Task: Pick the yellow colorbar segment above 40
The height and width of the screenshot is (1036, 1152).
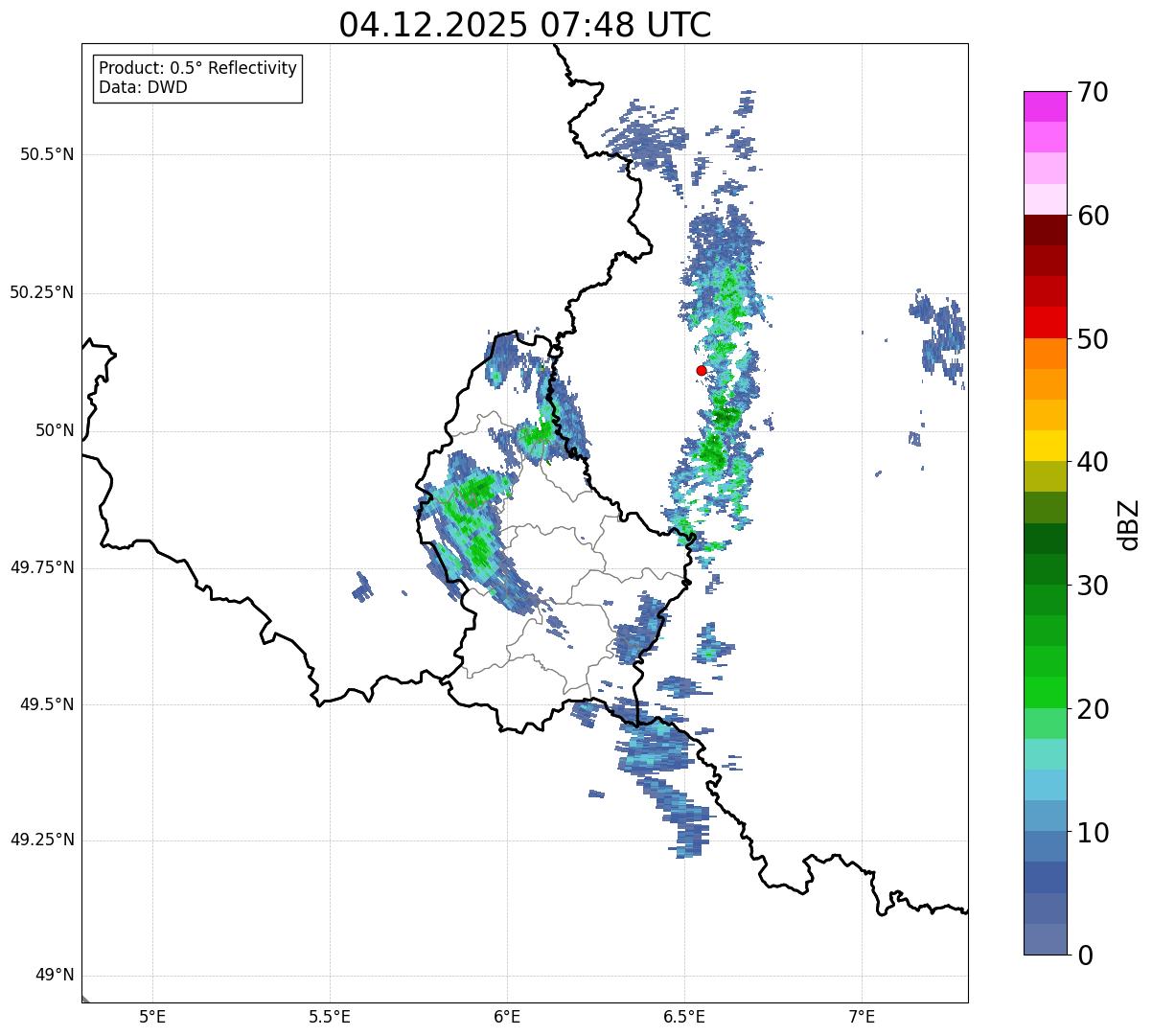Action: tap(1046, 447)
